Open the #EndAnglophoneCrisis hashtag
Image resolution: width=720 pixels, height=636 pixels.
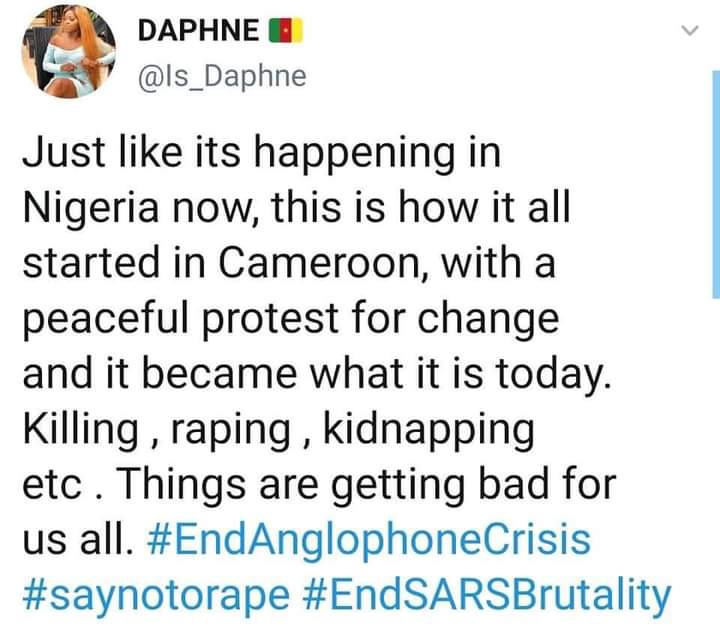[x=368, y=540]
